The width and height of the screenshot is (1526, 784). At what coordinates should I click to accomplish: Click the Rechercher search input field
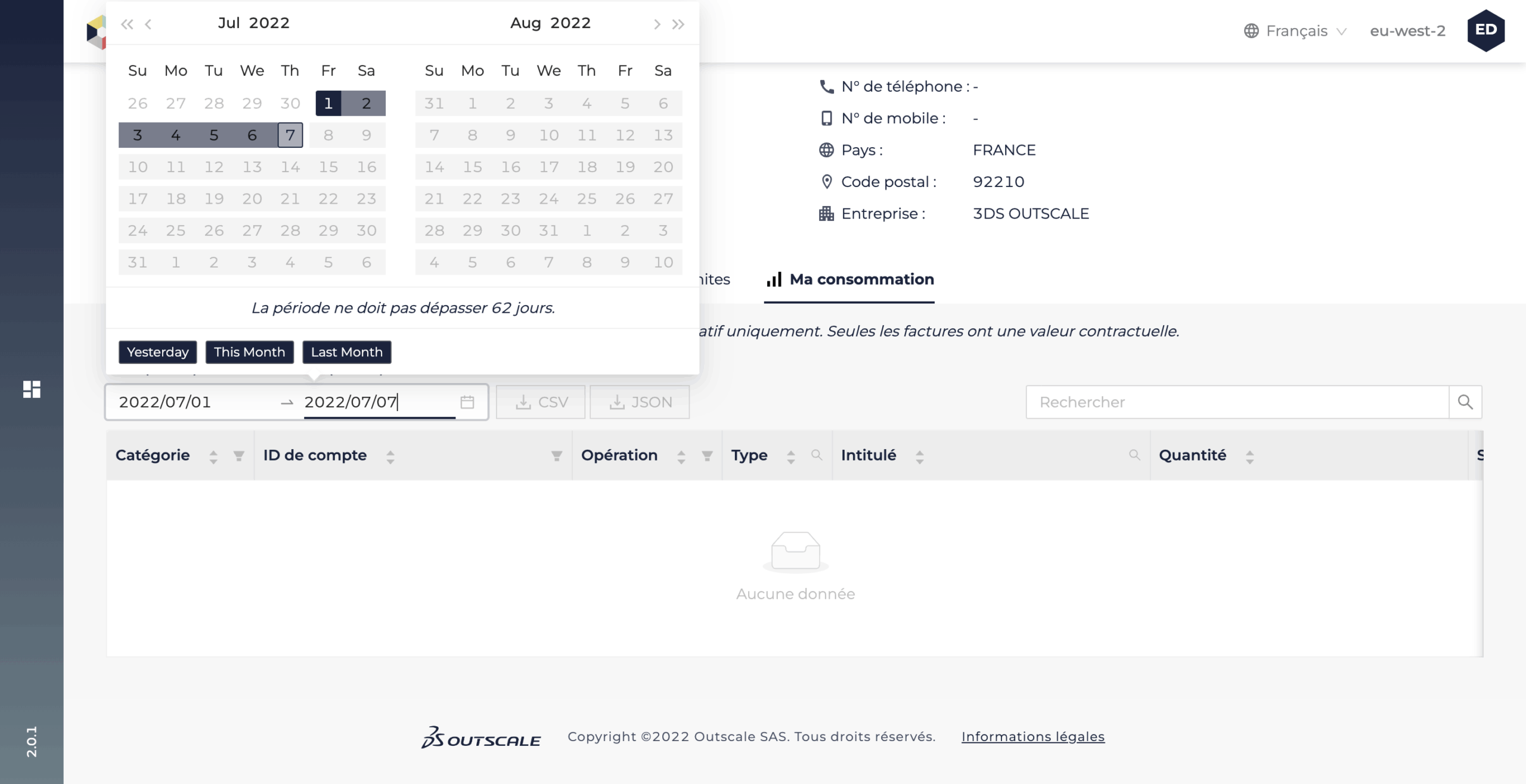point(1237,402)
